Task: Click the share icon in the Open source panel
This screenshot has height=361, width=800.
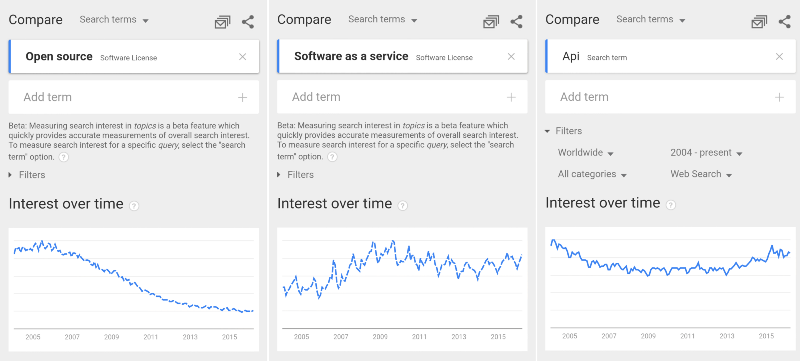Action: coord(248,22)
